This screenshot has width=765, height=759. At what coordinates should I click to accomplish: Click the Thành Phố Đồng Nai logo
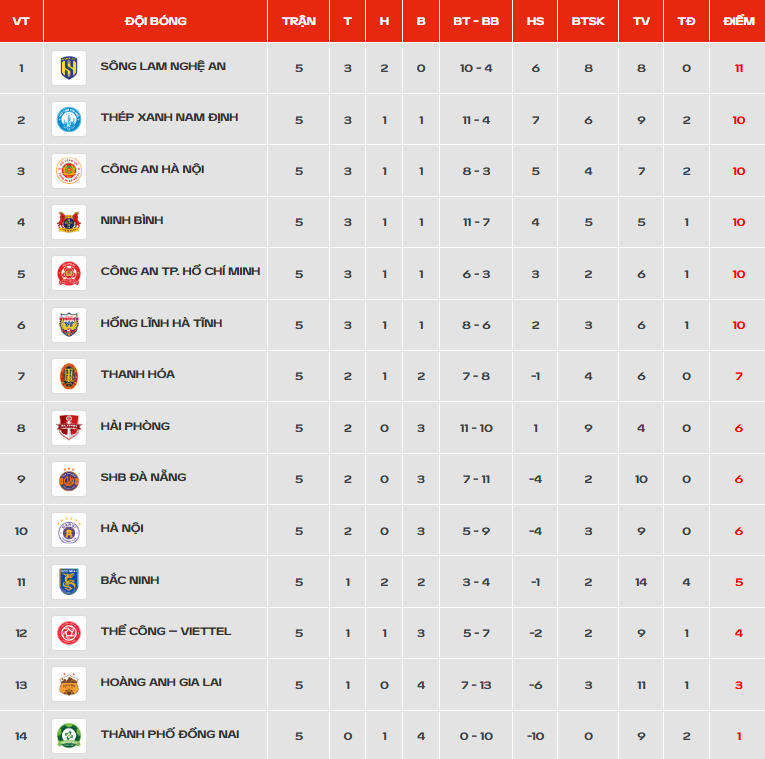click(69, 736)
